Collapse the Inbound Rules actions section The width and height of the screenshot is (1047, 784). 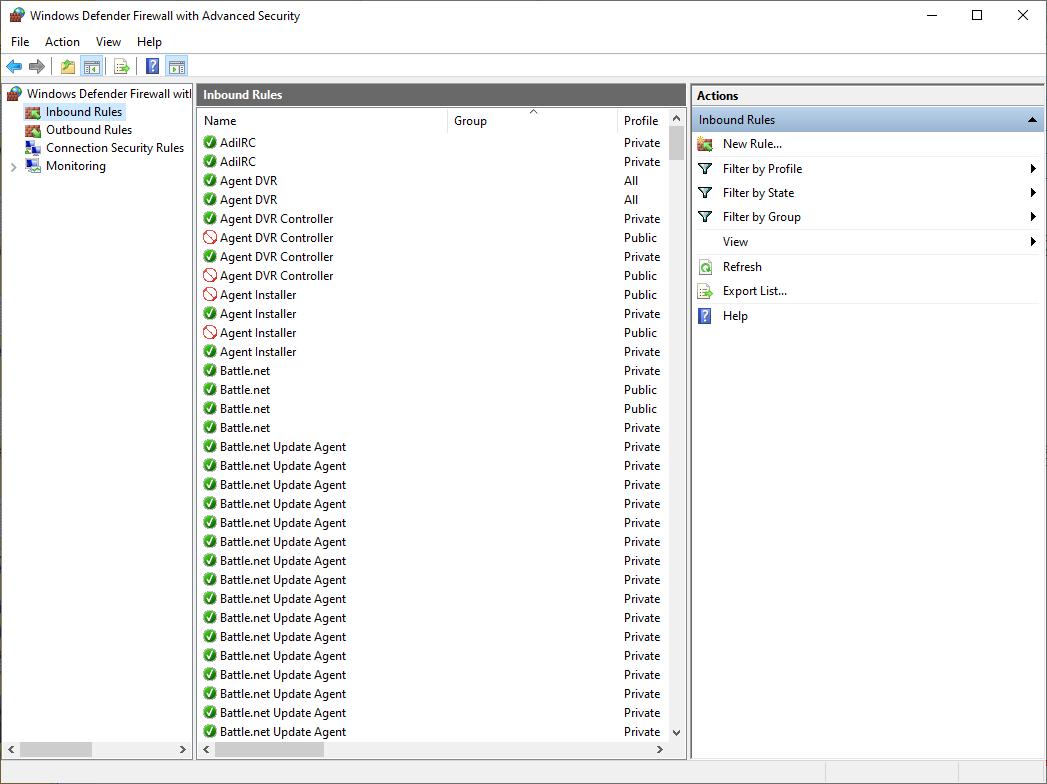click(1032, 120)
